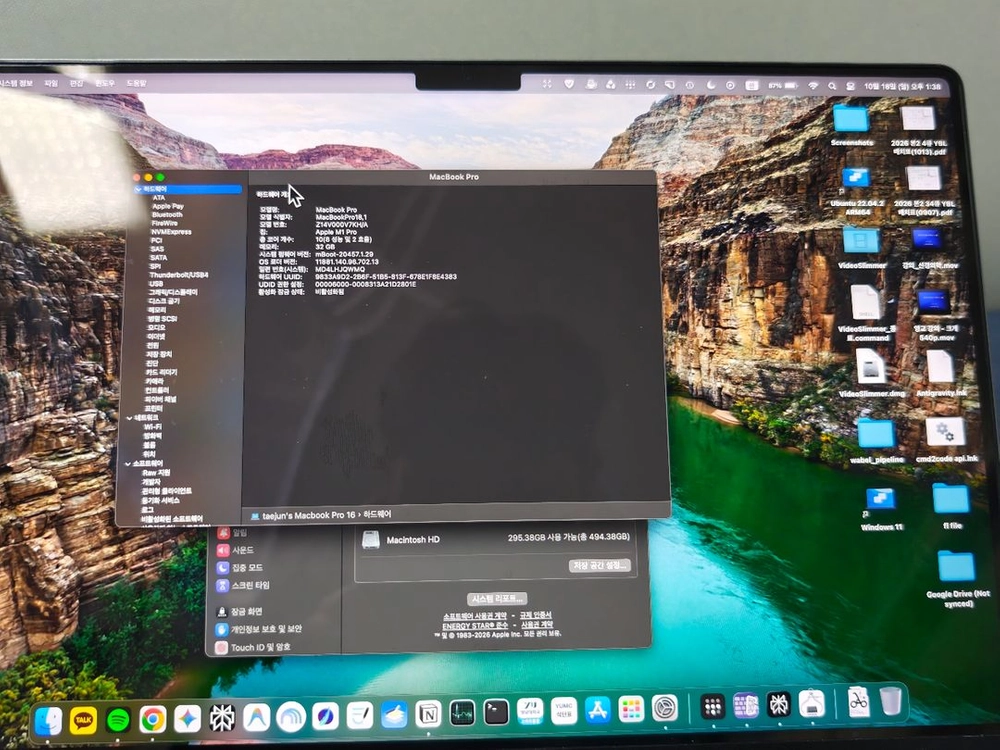Collapse the 소프트웨어 section chevron

click(x=128, y=464)
